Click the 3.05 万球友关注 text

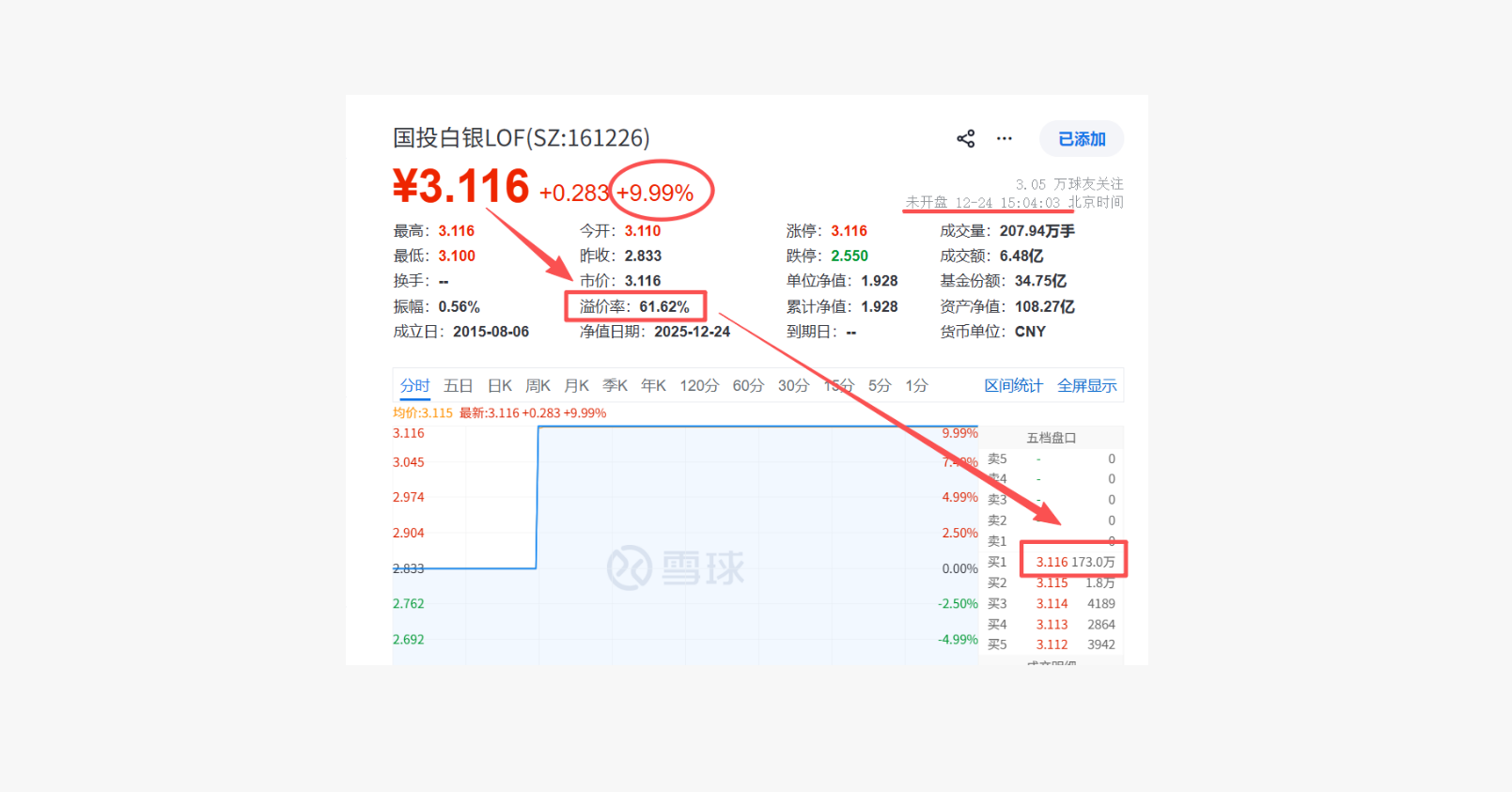coord(1069,184)
